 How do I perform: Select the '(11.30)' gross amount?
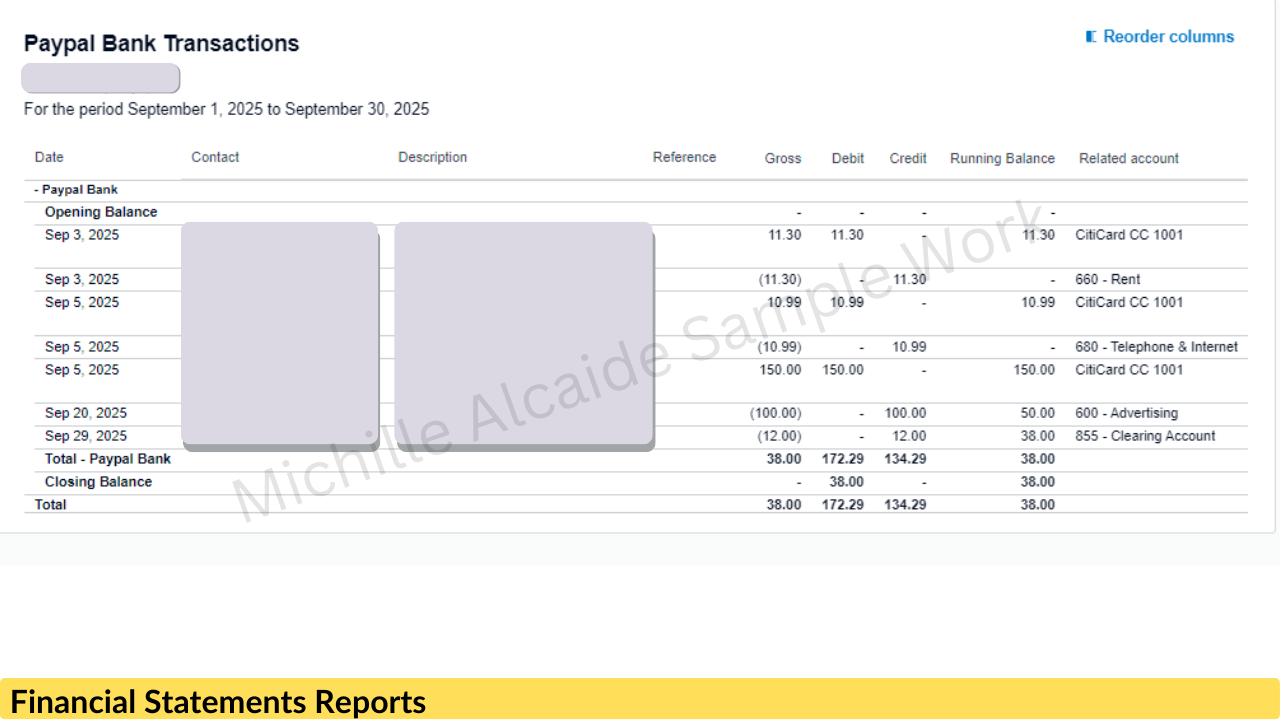click(x=780, y=280)
